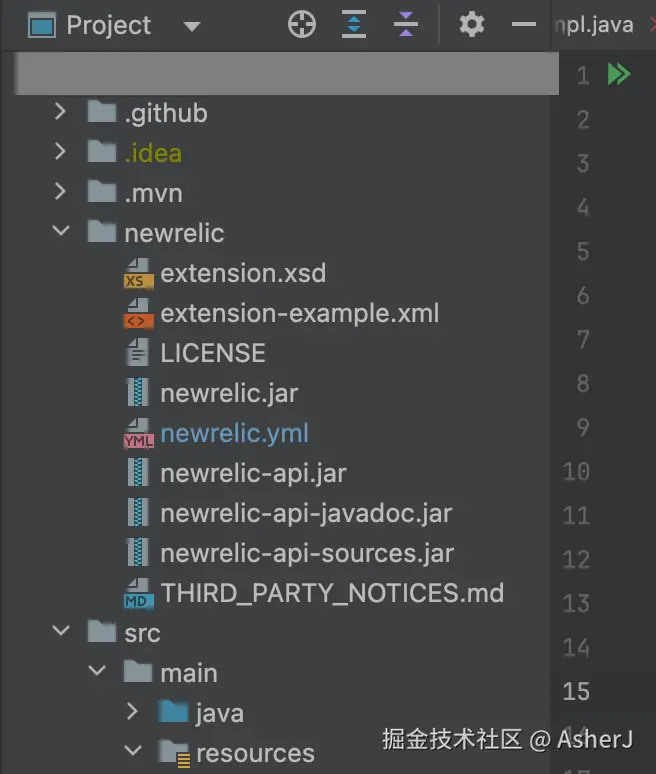
Task: Switch to the npl.java editor tab
Action: pyautogui.click(x=594, y=25)
